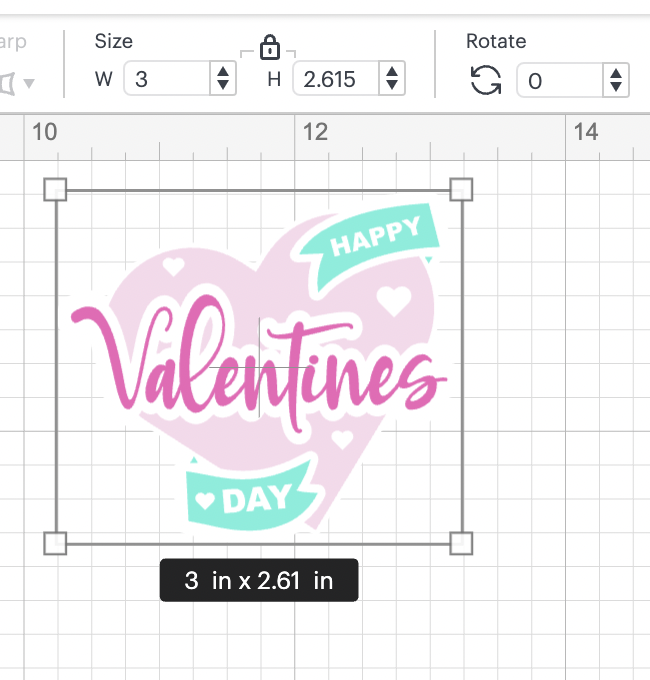Increase width with the W up arrow
Viewport: 650px width, 680px height.
tap(222, 72)
